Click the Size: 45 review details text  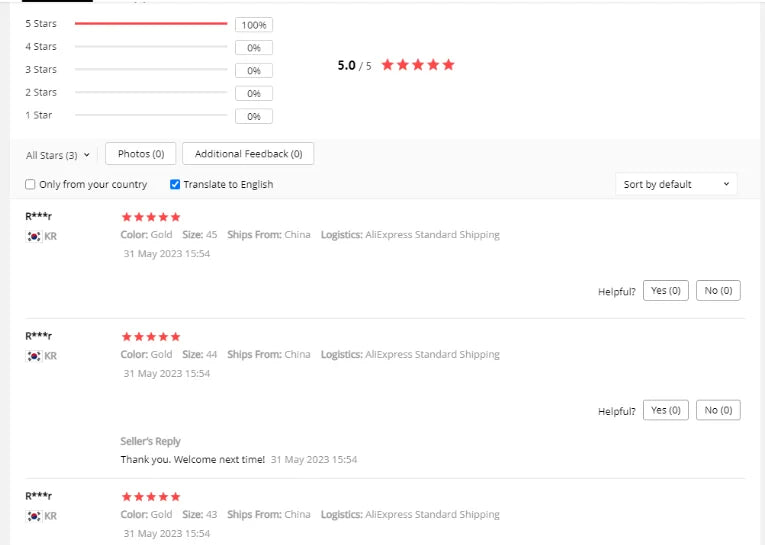200,235
